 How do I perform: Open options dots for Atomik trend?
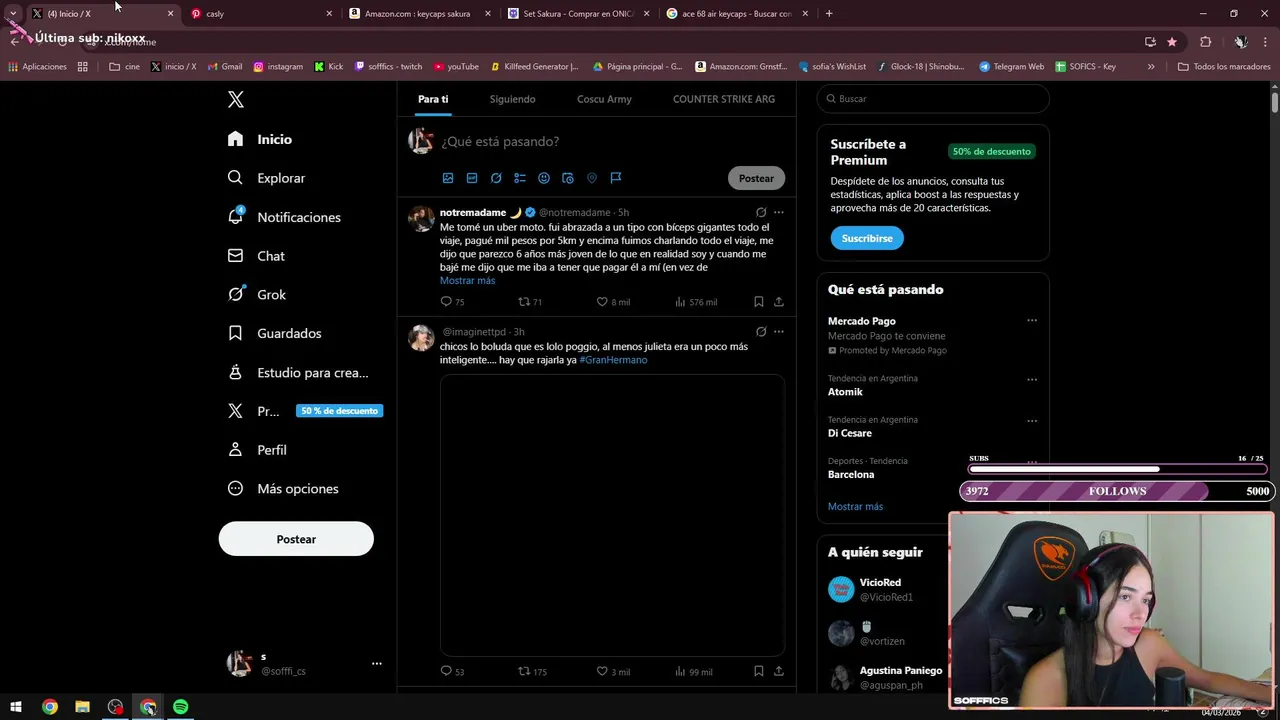1032,379
